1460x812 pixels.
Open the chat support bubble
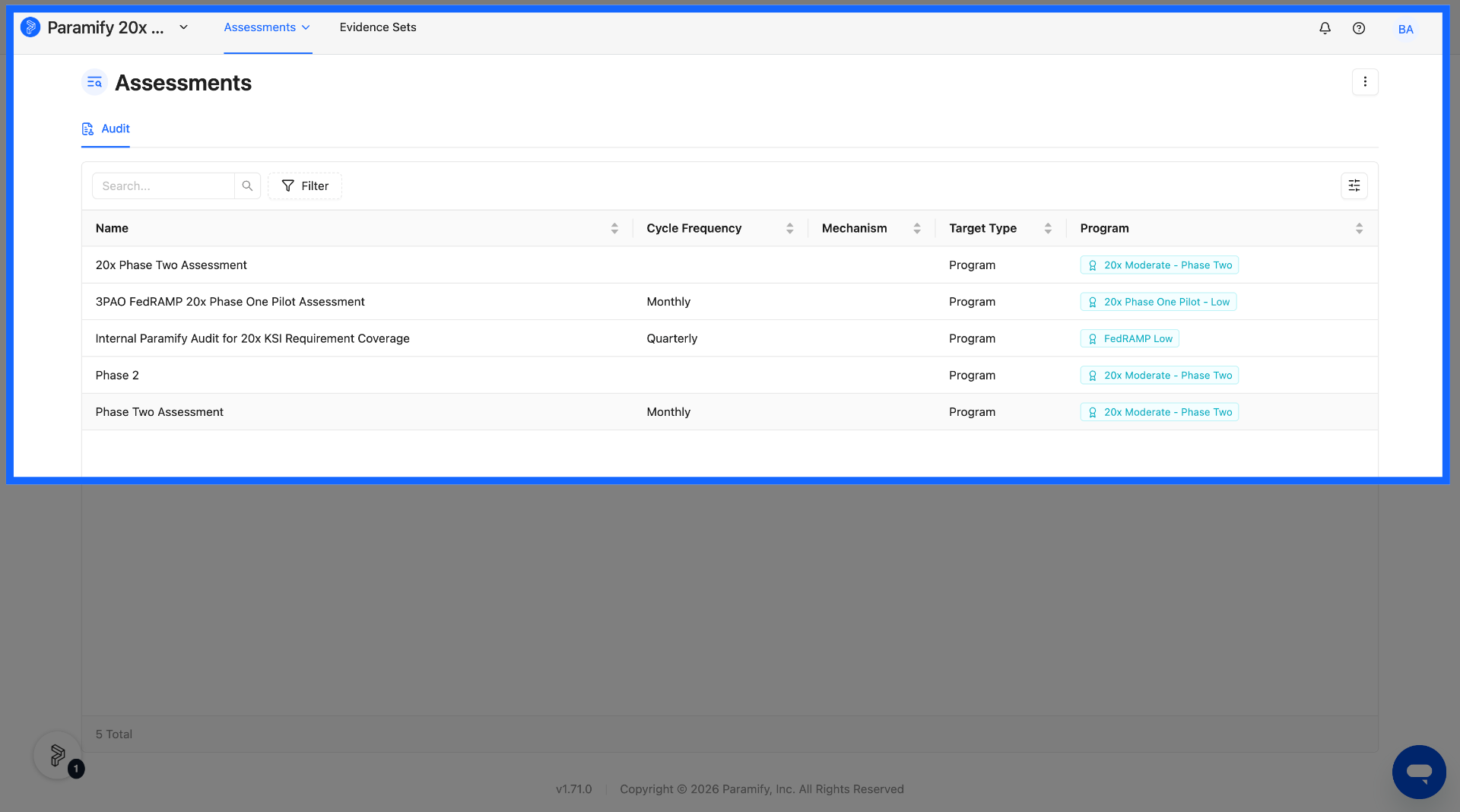1419,772
